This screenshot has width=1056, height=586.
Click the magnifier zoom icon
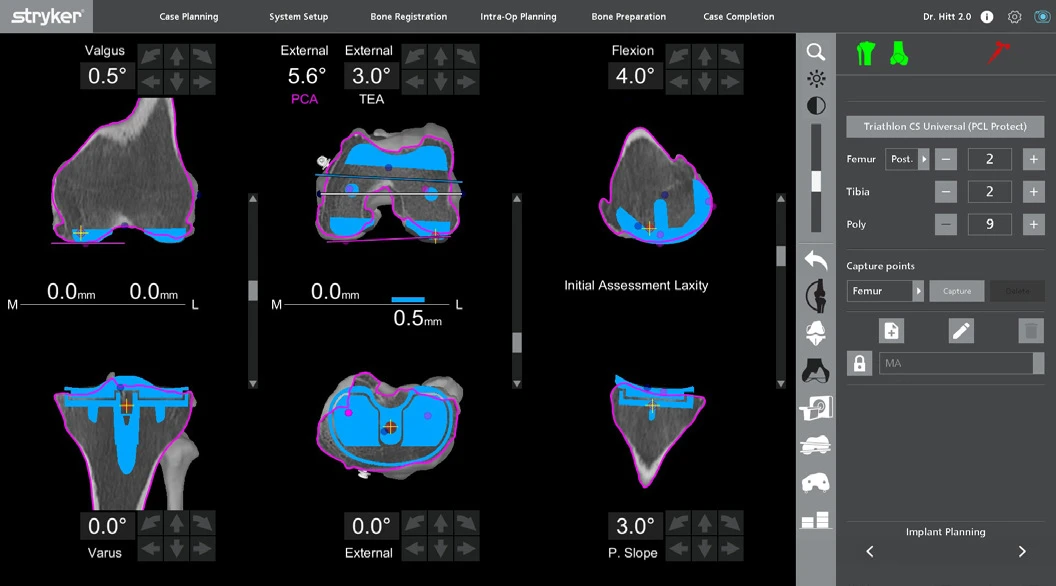[x=816, y=52]
